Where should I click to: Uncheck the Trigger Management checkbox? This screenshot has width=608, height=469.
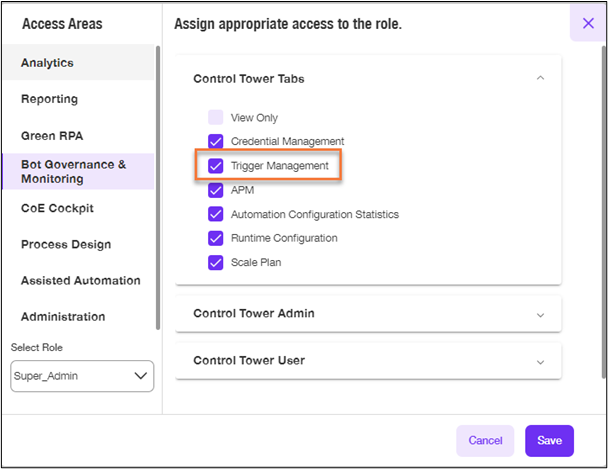point(216,166)
